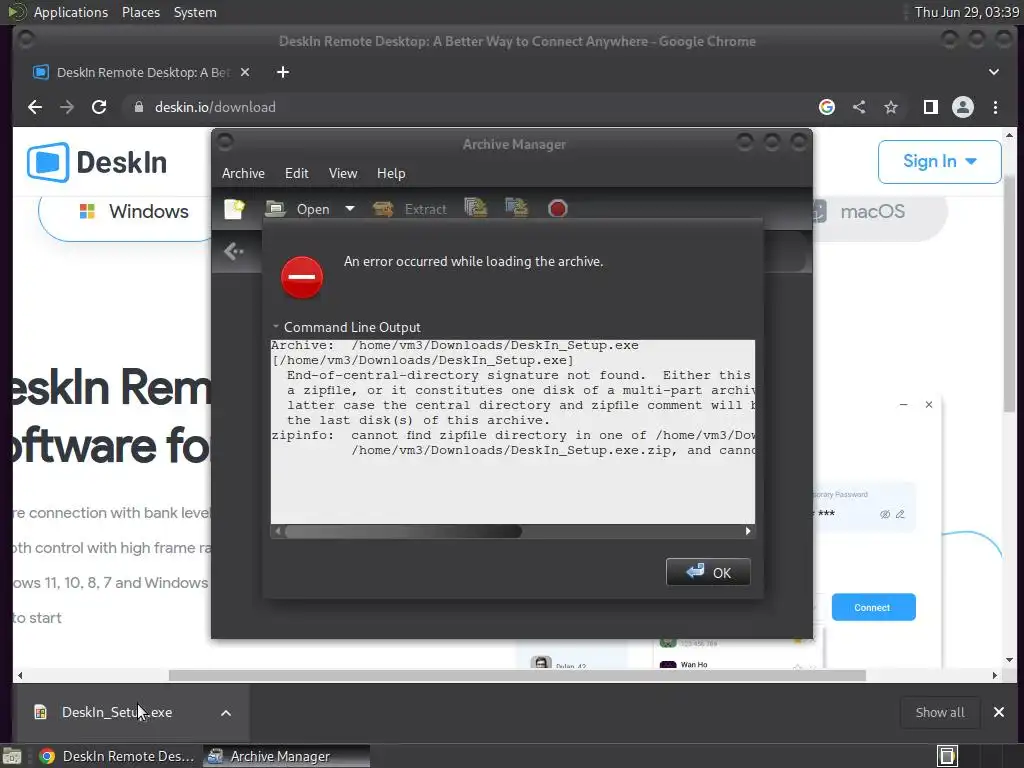Viewport: 1024px width, 768px height.
Task: Open the System menu in top panel
Action: pos(195,12)
